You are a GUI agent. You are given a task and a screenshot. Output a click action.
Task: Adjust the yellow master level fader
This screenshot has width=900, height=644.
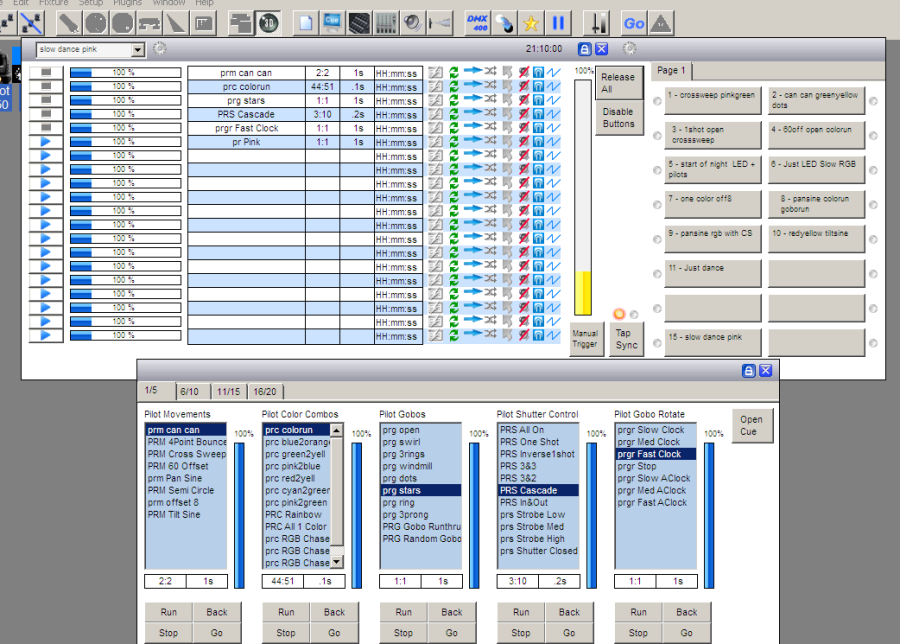(583, 197)
